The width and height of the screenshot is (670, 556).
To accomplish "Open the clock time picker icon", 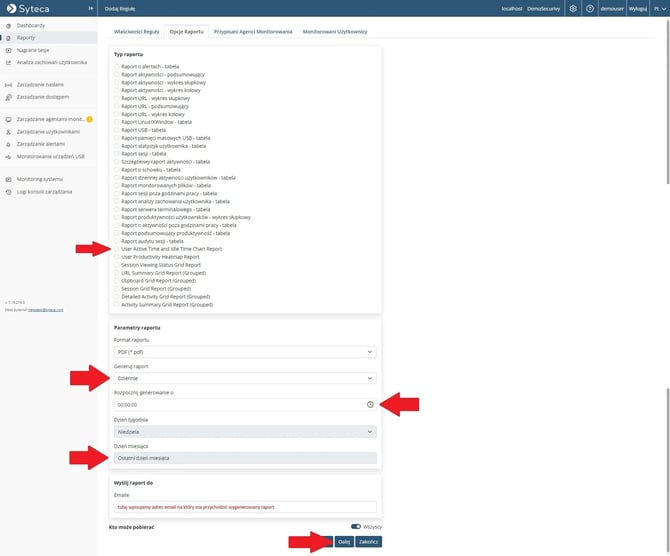I will click(x=370, y=404).
